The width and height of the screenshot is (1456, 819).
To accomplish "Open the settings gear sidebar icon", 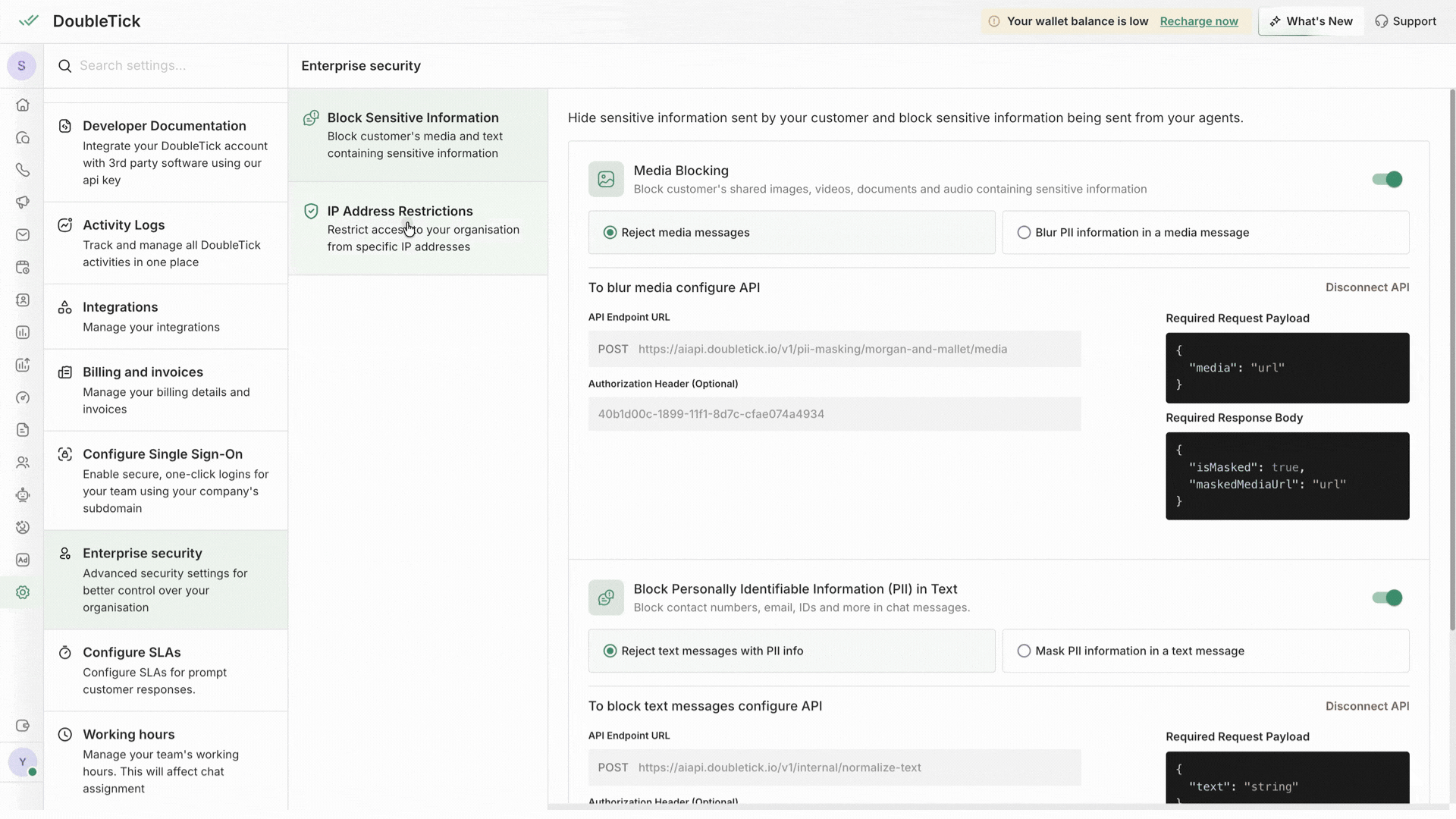I will pos(23,592).
